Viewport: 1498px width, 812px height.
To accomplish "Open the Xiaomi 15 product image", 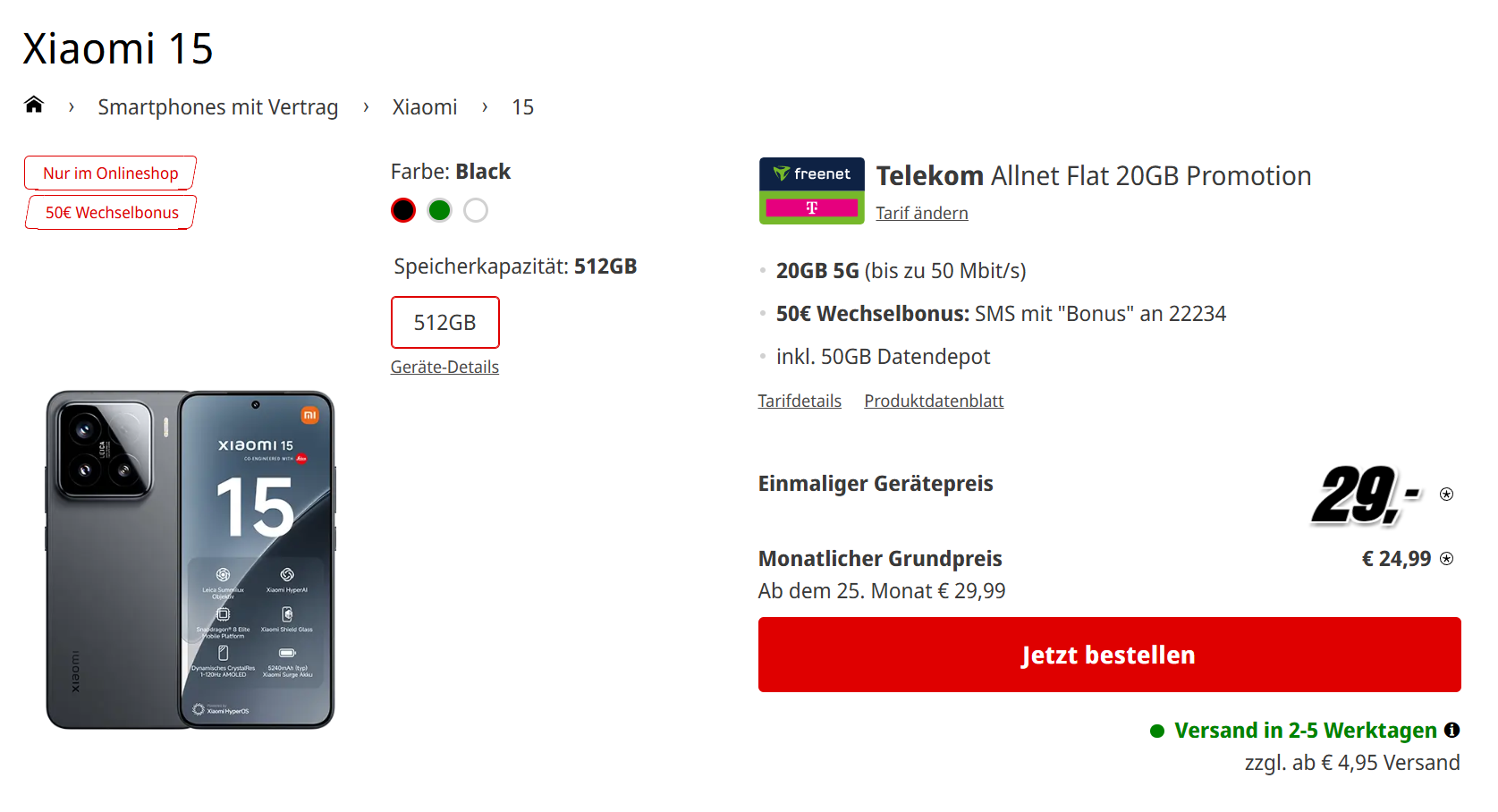I will (x=190, y=560).
